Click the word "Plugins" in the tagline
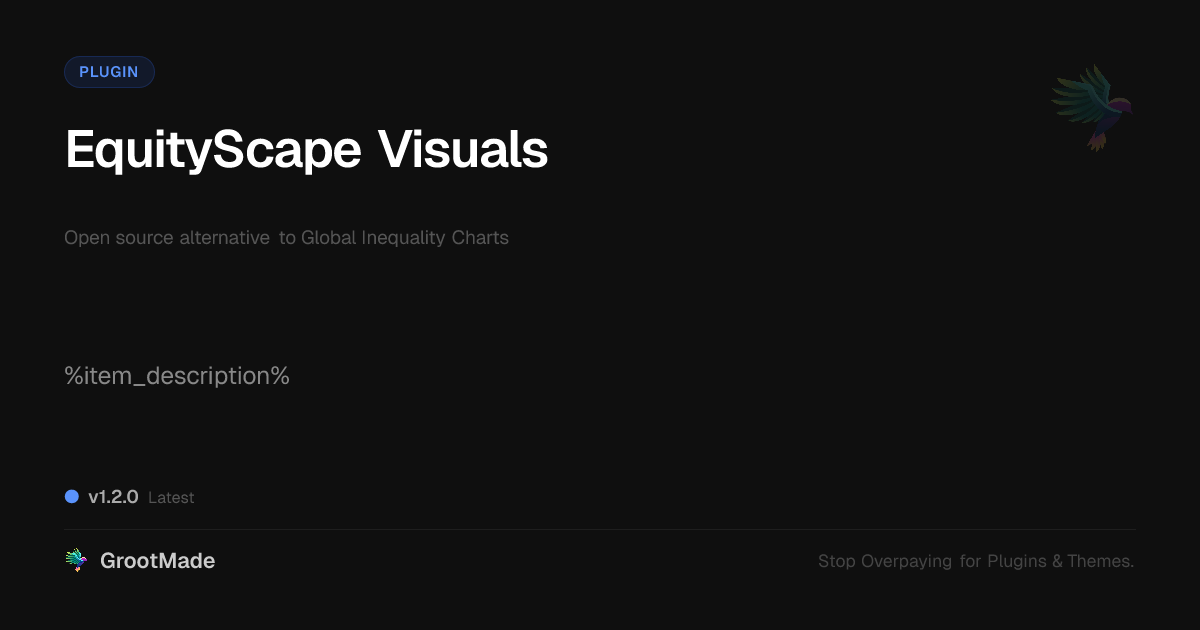 point(1017,562)
